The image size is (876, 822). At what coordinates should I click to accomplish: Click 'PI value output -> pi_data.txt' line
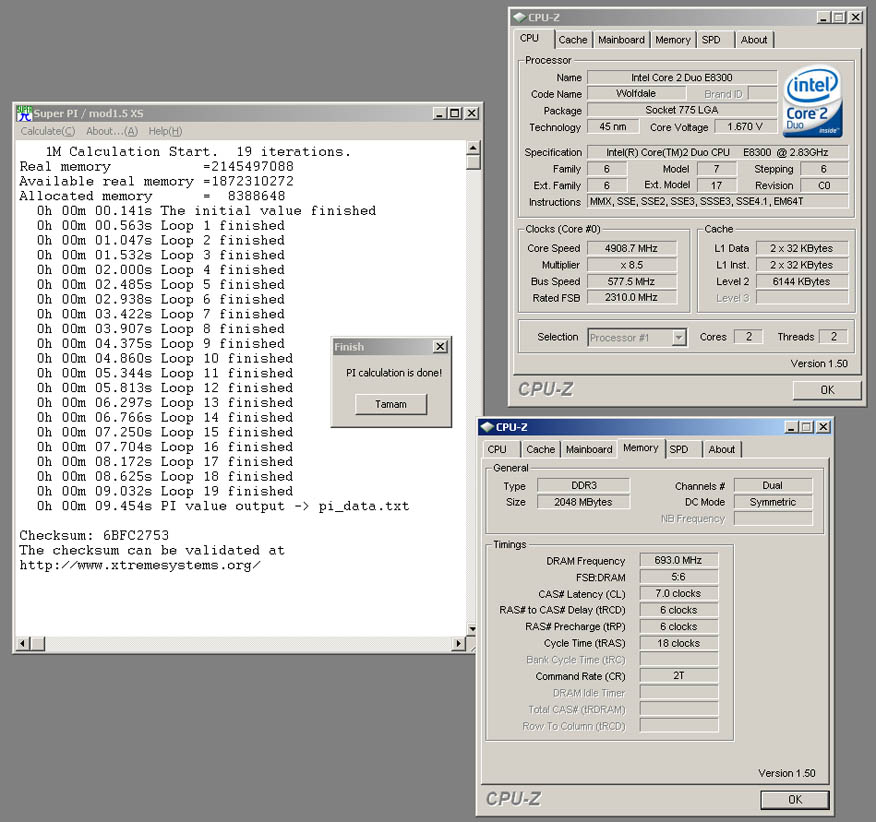(x=223, y=506)
